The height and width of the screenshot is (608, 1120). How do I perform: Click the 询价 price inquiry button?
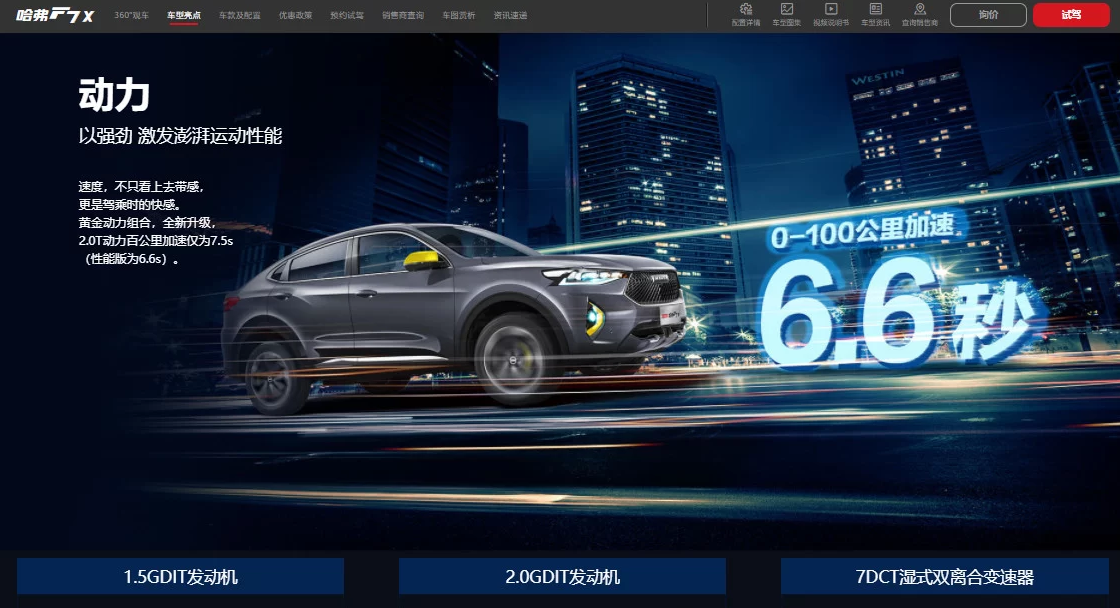coord(988,15)
